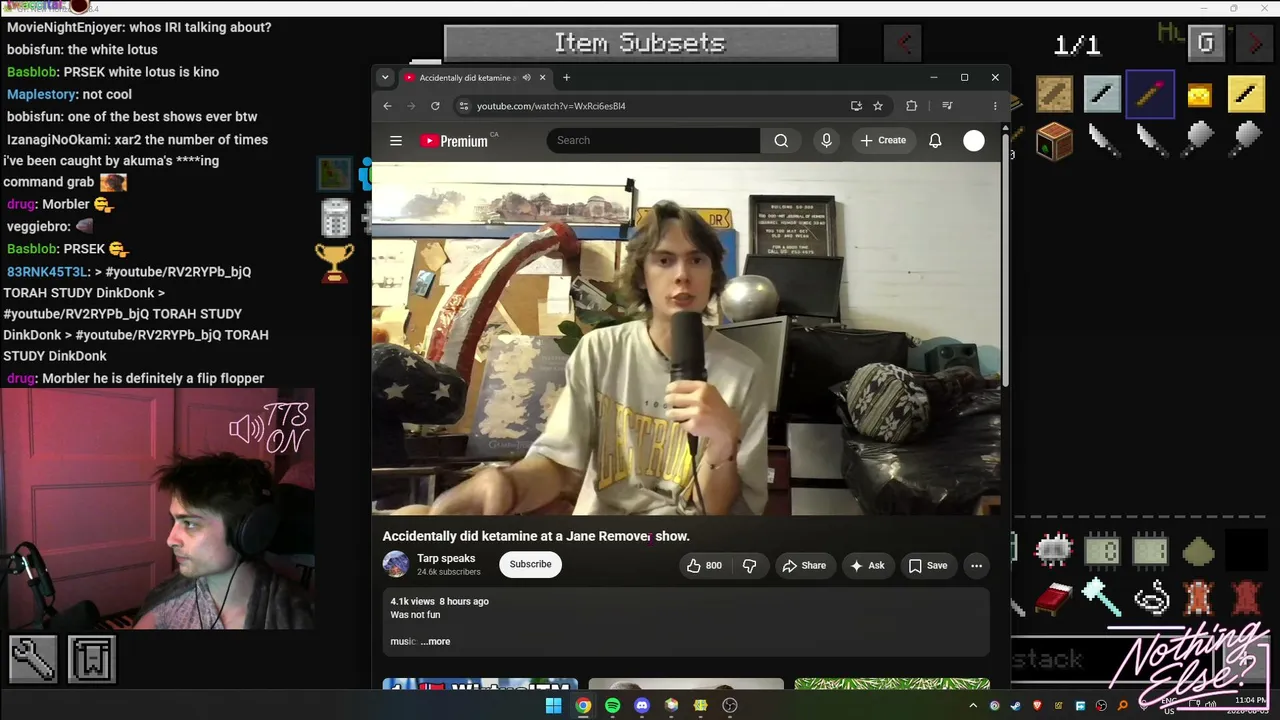Click the Share button
This screenshot has width=1280, height=720.
tap(804, 565)
